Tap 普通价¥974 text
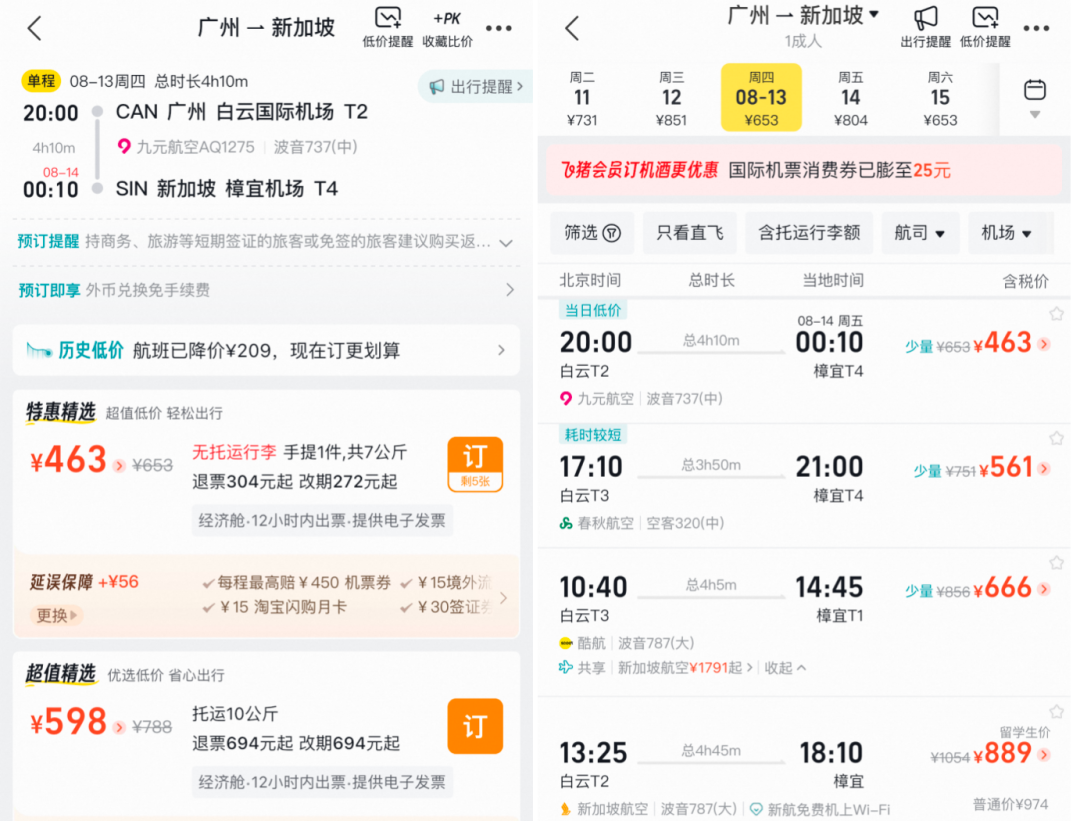 [x=1010, y=804]
